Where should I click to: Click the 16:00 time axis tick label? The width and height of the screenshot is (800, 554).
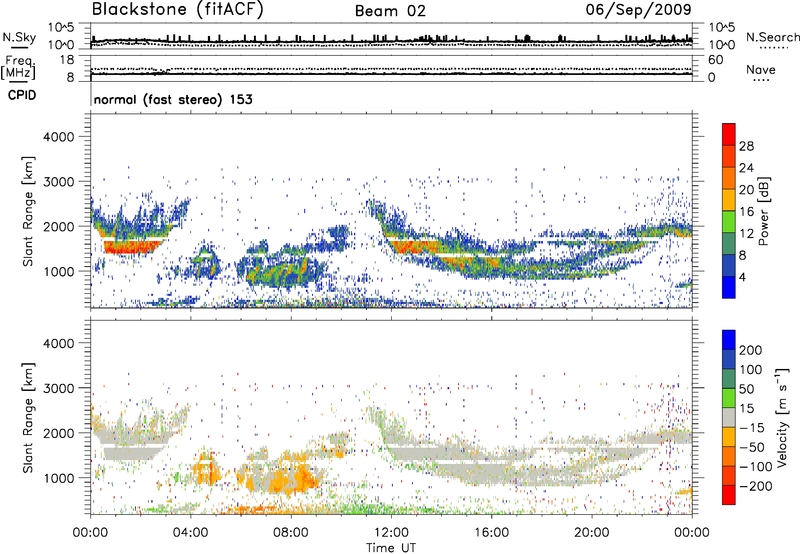[491, 533]
